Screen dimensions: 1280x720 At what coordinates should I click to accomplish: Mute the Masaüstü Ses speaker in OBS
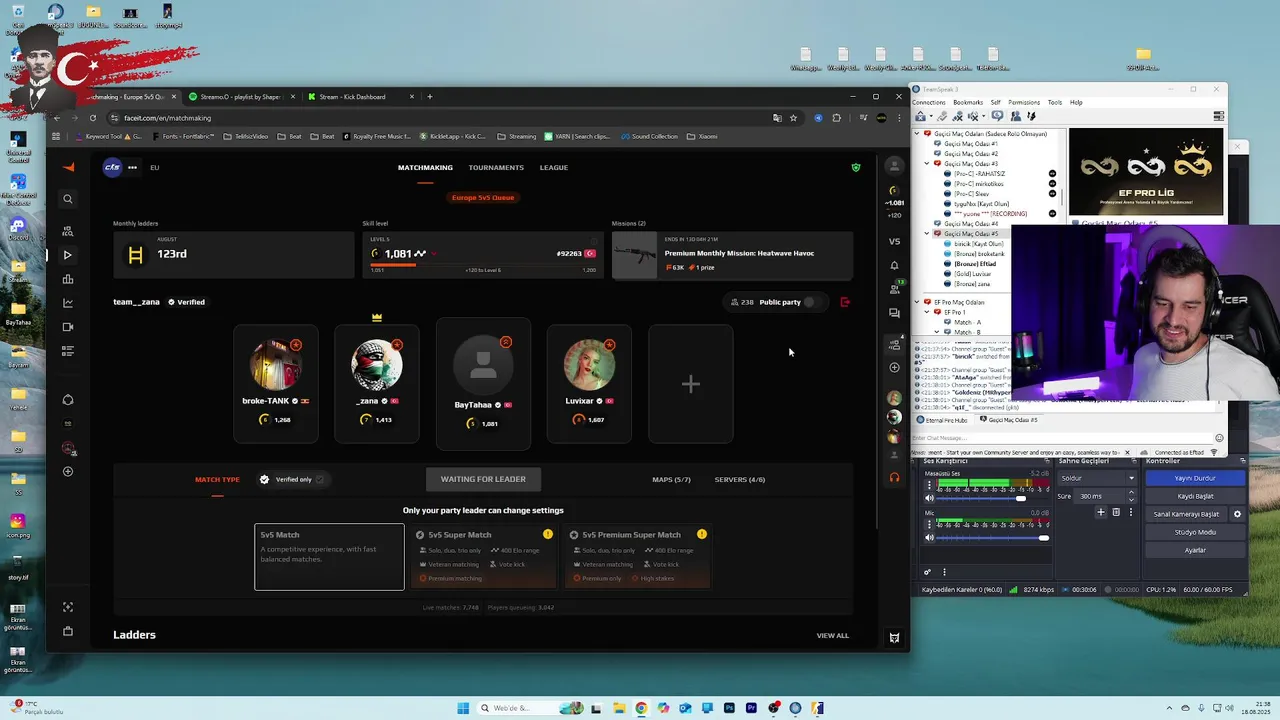click(x=929, y=498)
